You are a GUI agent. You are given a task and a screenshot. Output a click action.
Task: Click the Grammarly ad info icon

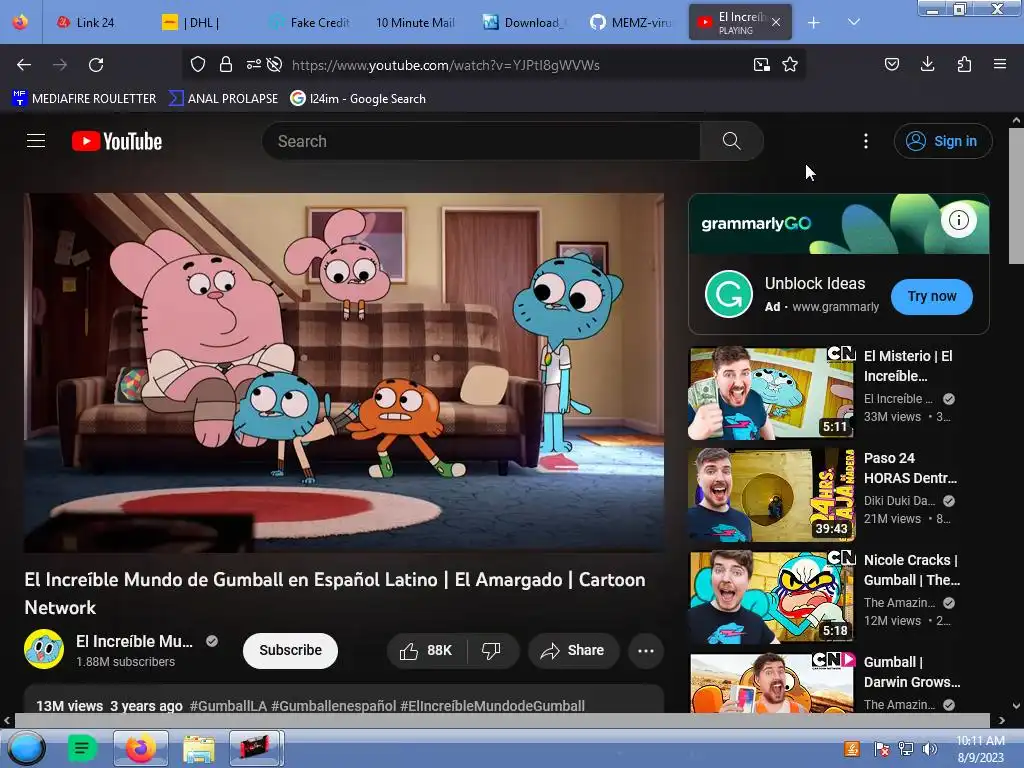click(959, 220)
